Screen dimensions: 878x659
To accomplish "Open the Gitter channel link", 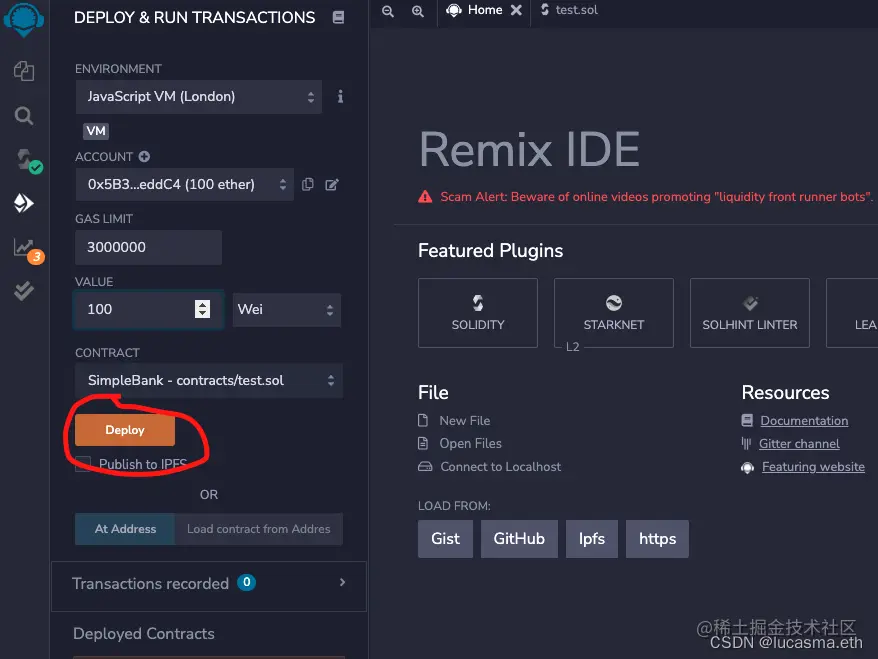I will (799, 443).
